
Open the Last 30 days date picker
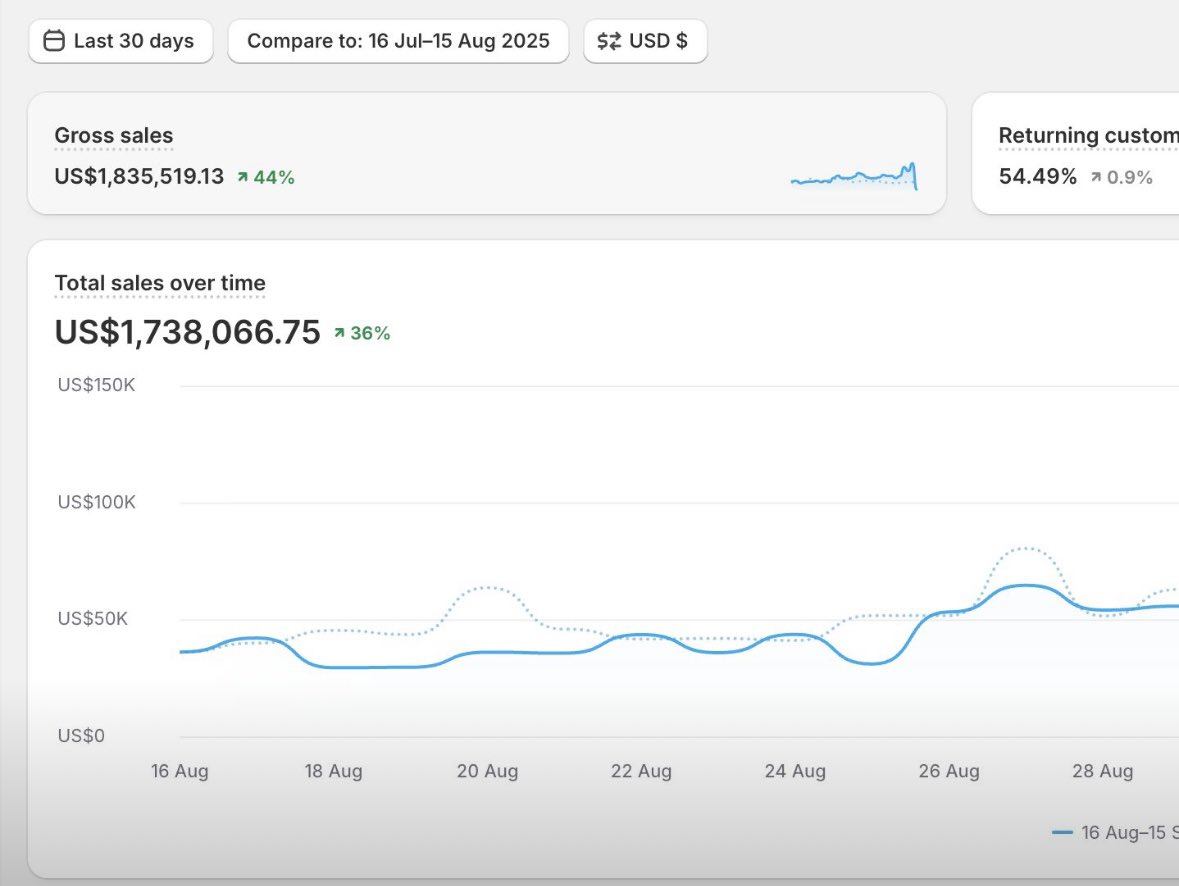(x=120, y=41)
